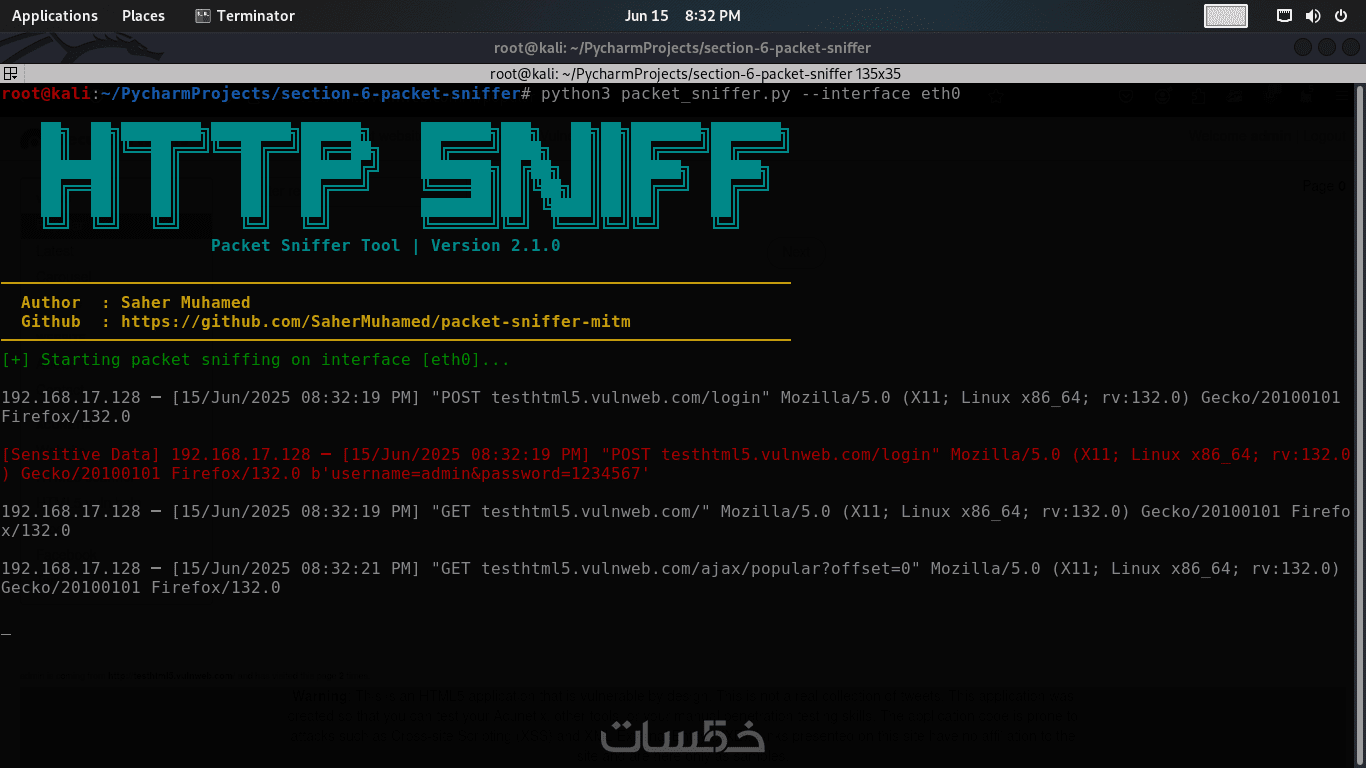Select the workspace switcher box
This screenshot has height=768, width=1366.
(x=1226, y=15)
